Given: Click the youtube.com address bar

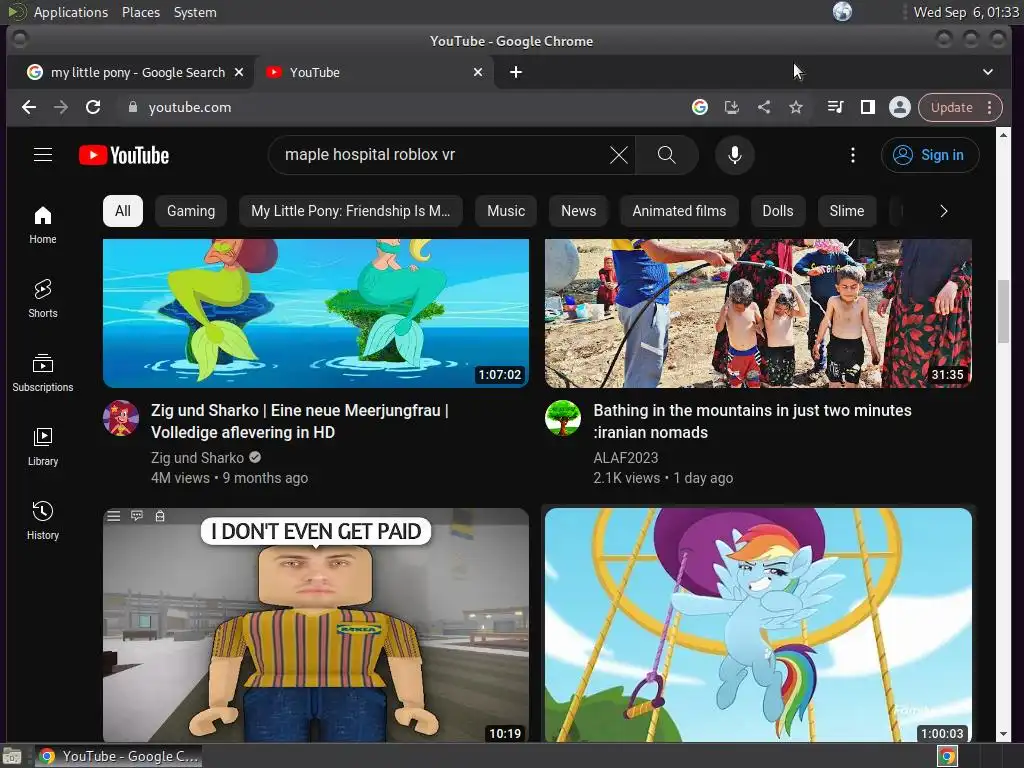Looking at the screenshot, I should (405, 107).
